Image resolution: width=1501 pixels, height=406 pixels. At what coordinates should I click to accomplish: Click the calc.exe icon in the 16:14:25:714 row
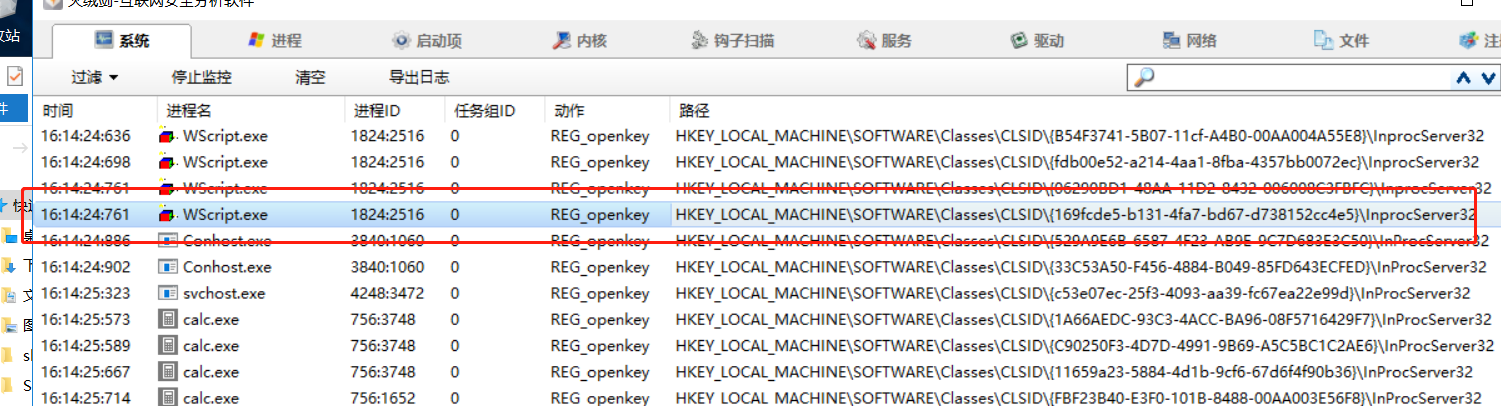(x=168, y=398)
